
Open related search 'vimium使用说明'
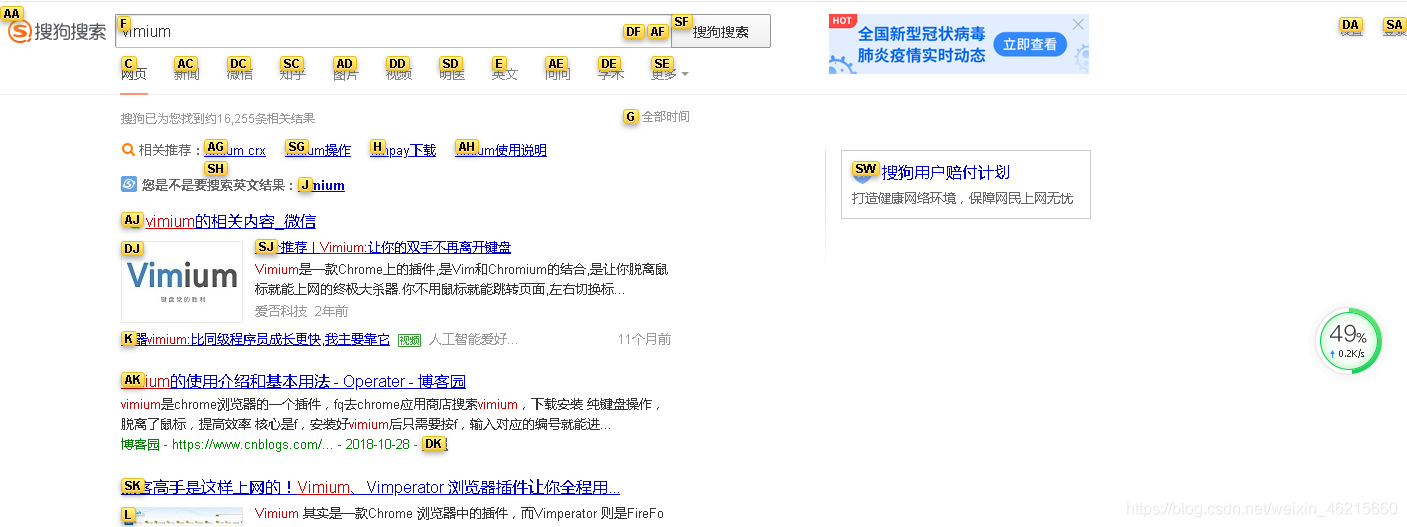click(501, 151)
